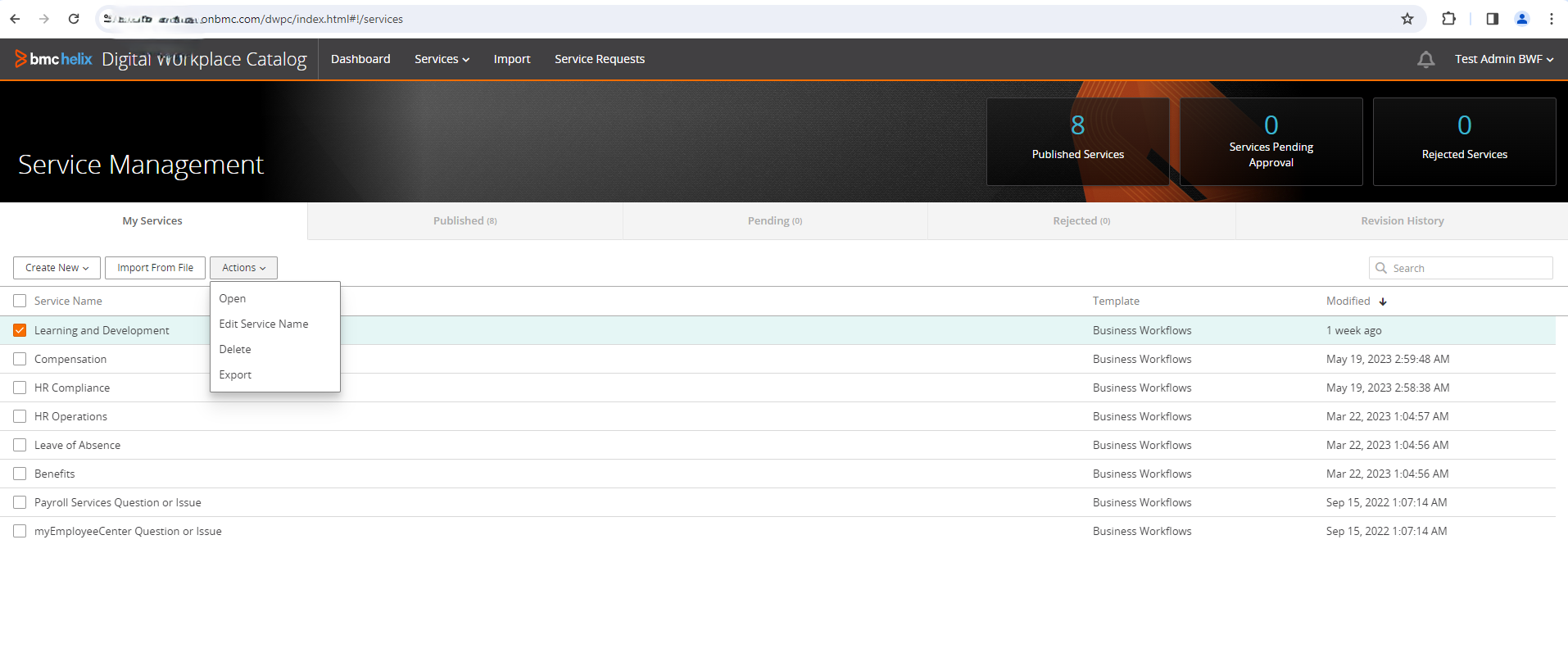The height and width of the screenshot is (653, 1568).
Task: Click the '1 week ago' modified value
Action: pyautogui.click(x=1353, y=330)
